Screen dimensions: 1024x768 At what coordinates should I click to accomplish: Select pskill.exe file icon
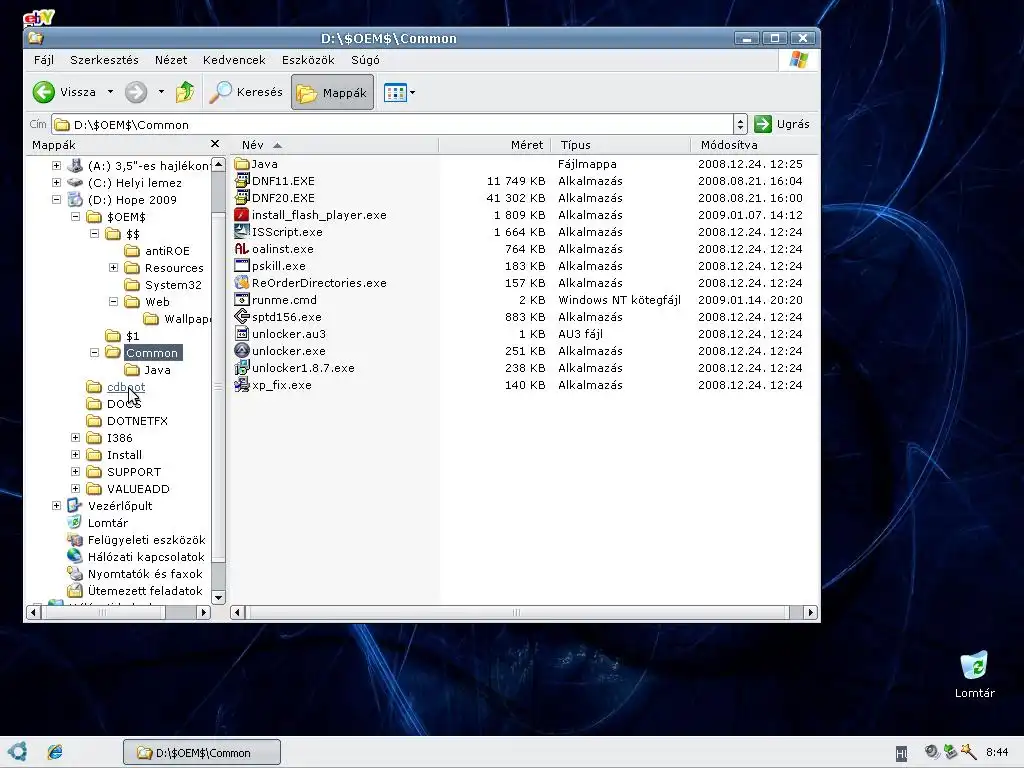[x=242, y=265]
